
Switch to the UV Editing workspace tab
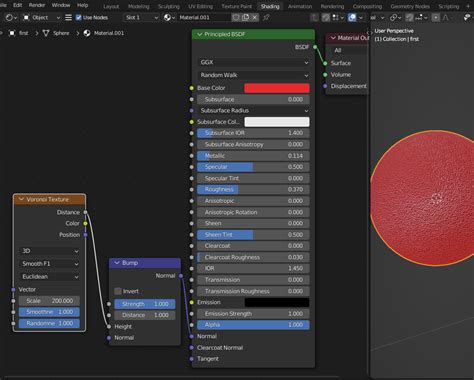tap(200, 6)
